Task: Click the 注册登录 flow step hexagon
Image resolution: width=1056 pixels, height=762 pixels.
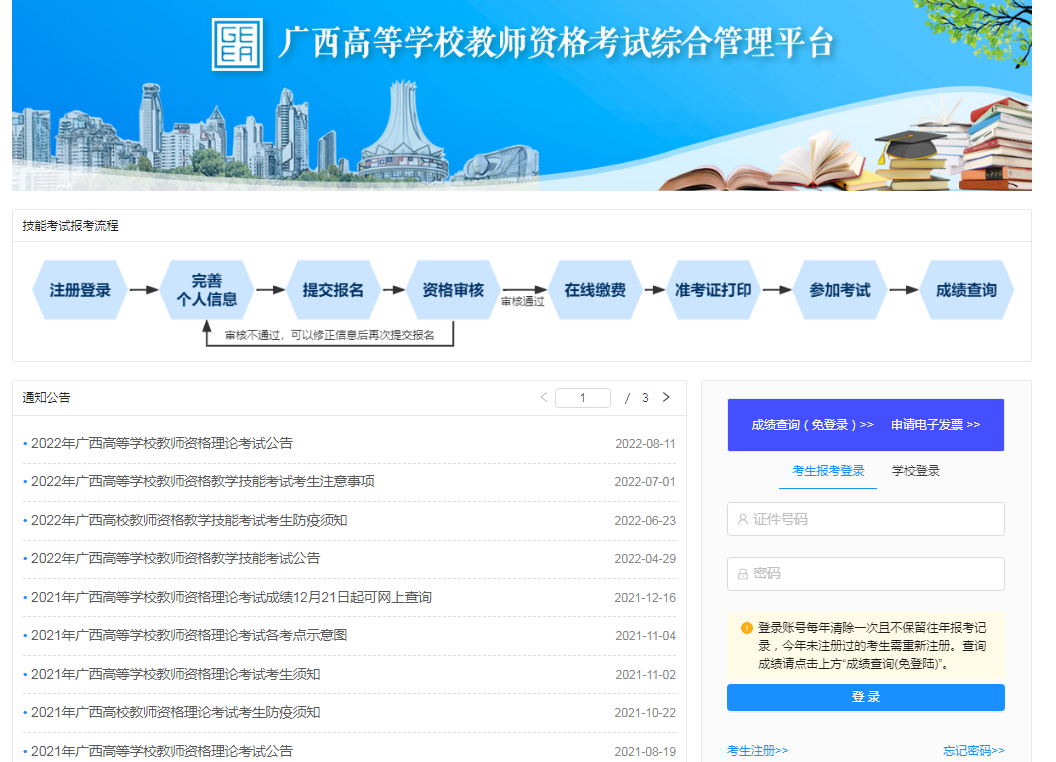Action: (x=80, y=290)
